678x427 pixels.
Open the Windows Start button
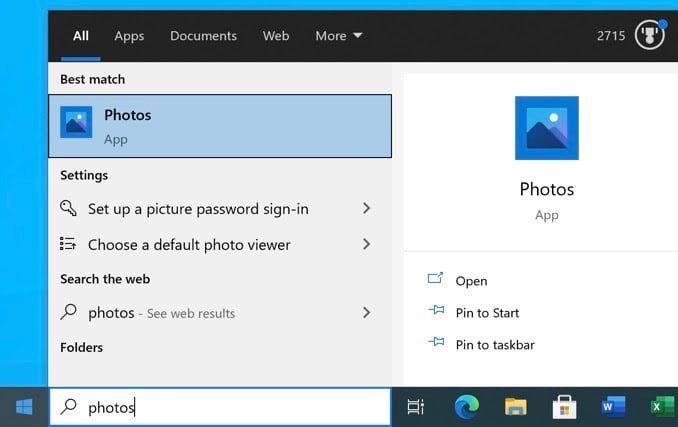24,406
